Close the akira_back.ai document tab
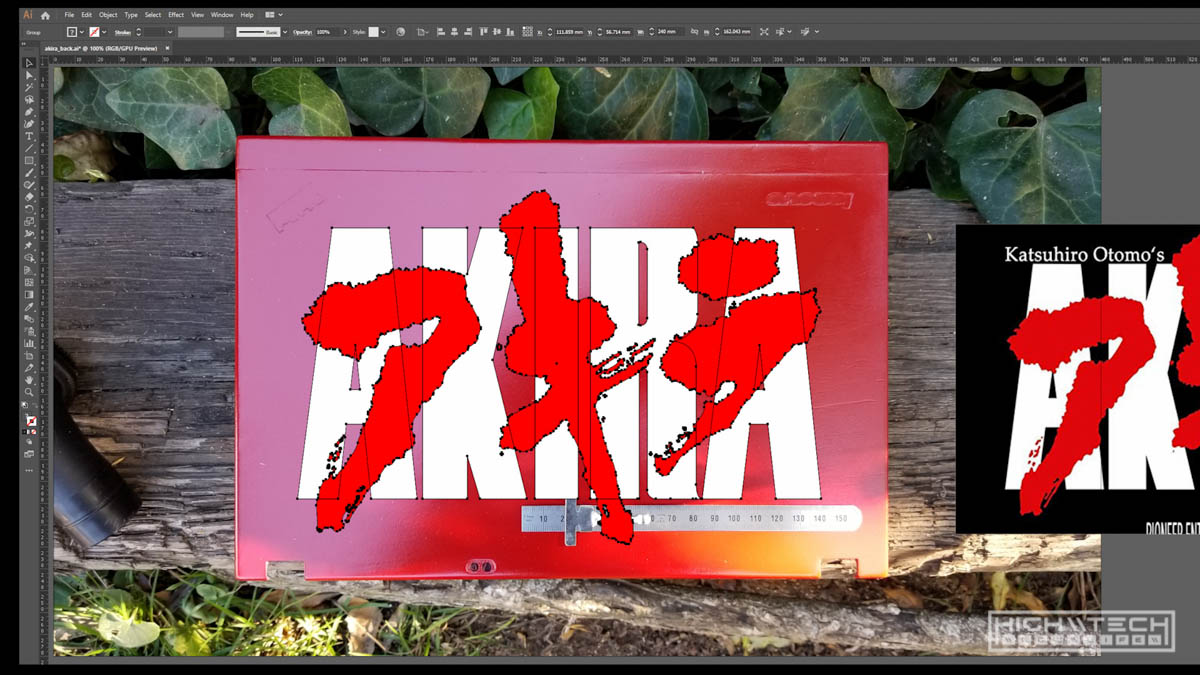This screenshot has width=1200, height=675. [x=167, y=48]
